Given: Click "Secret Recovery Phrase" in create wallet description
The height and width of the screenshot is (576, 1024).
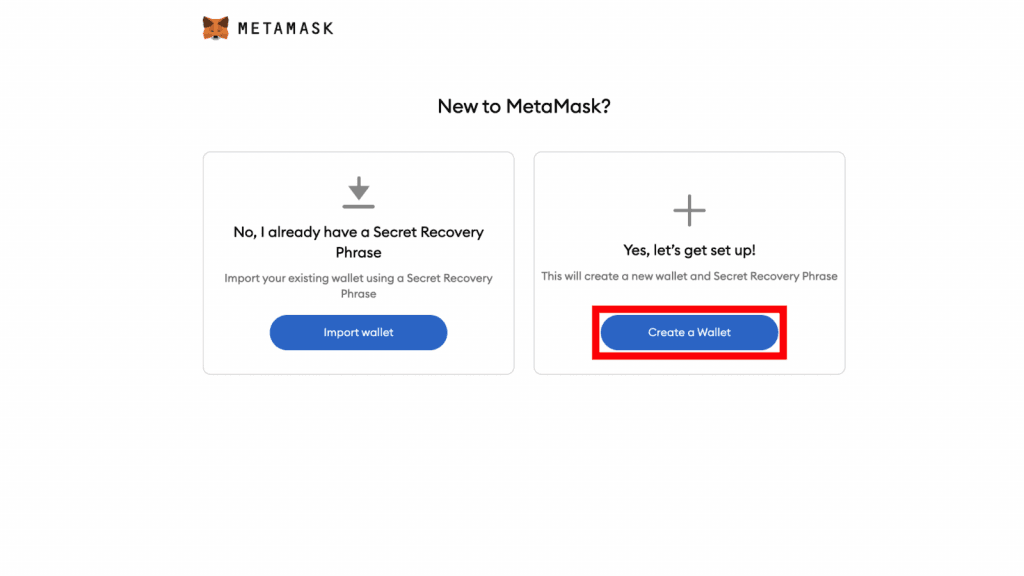Looking at the screenshot, I should pos(776,276).
